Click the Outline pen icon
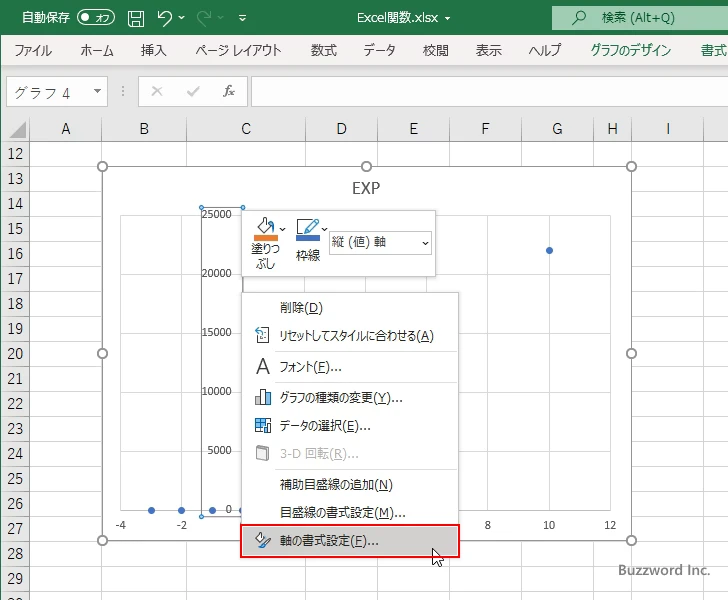Image resolution: width=728 pixels, height=600 pixels. [308, 229]
